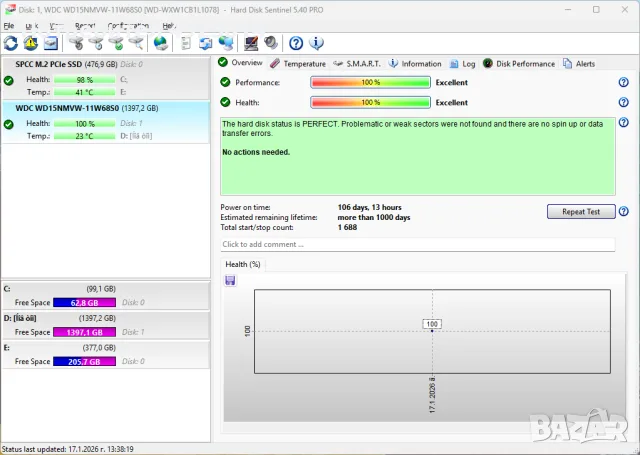This screenshot has height=455, width=640.
Task: Click the disk with magnifier icon
Action: click(x=136, y=43)
